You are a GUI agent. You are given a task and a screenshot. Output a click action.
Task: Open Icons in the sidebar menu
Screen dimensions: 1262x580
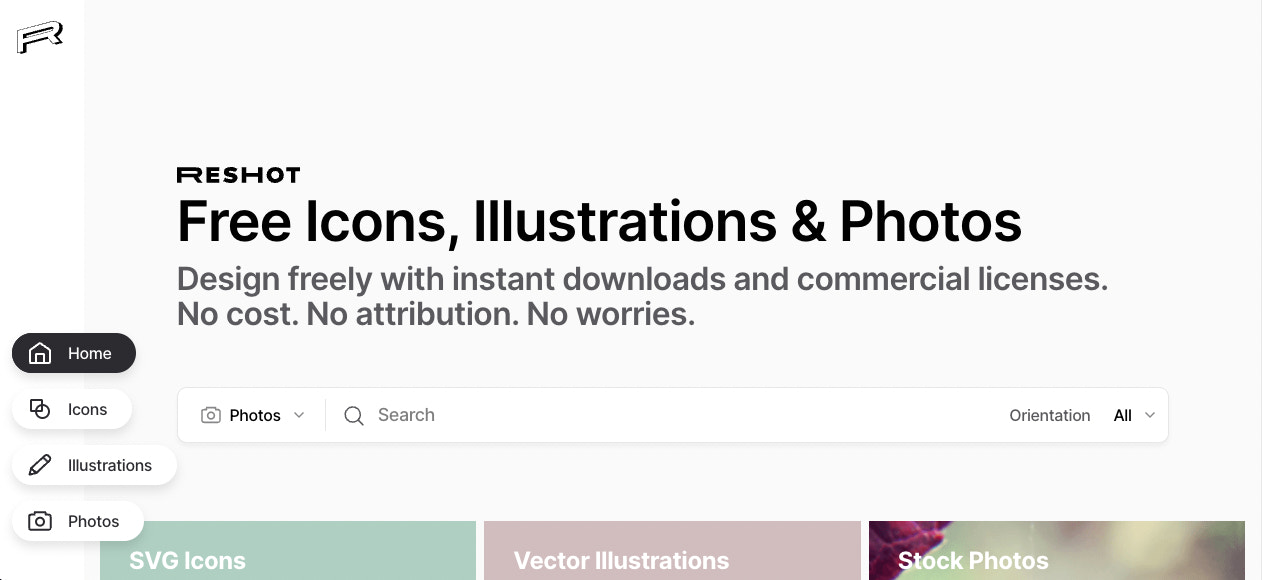pyautogui.click(x=87, y=409)
